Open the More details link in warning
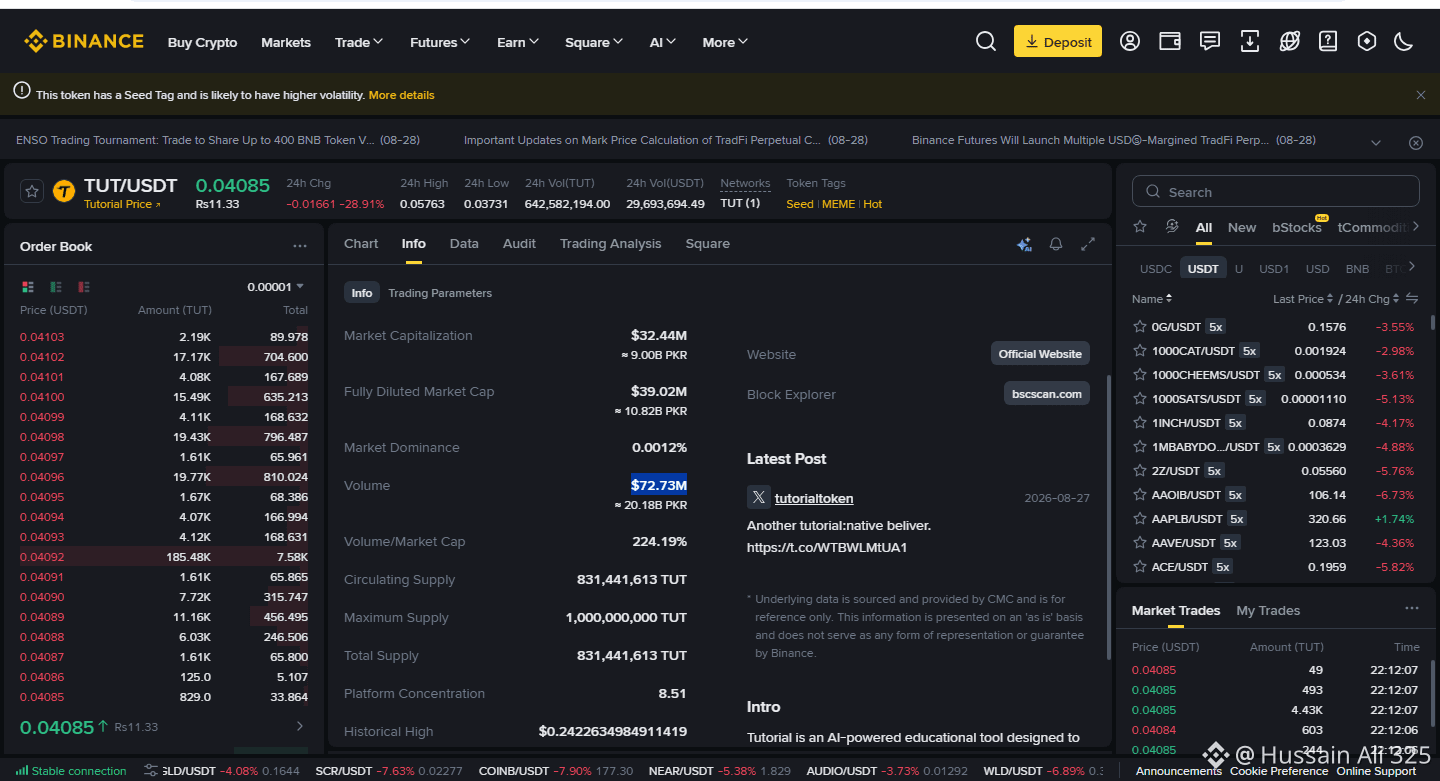Image resolution: width=1440 pixels, height=781 pixels. [402, 95]
